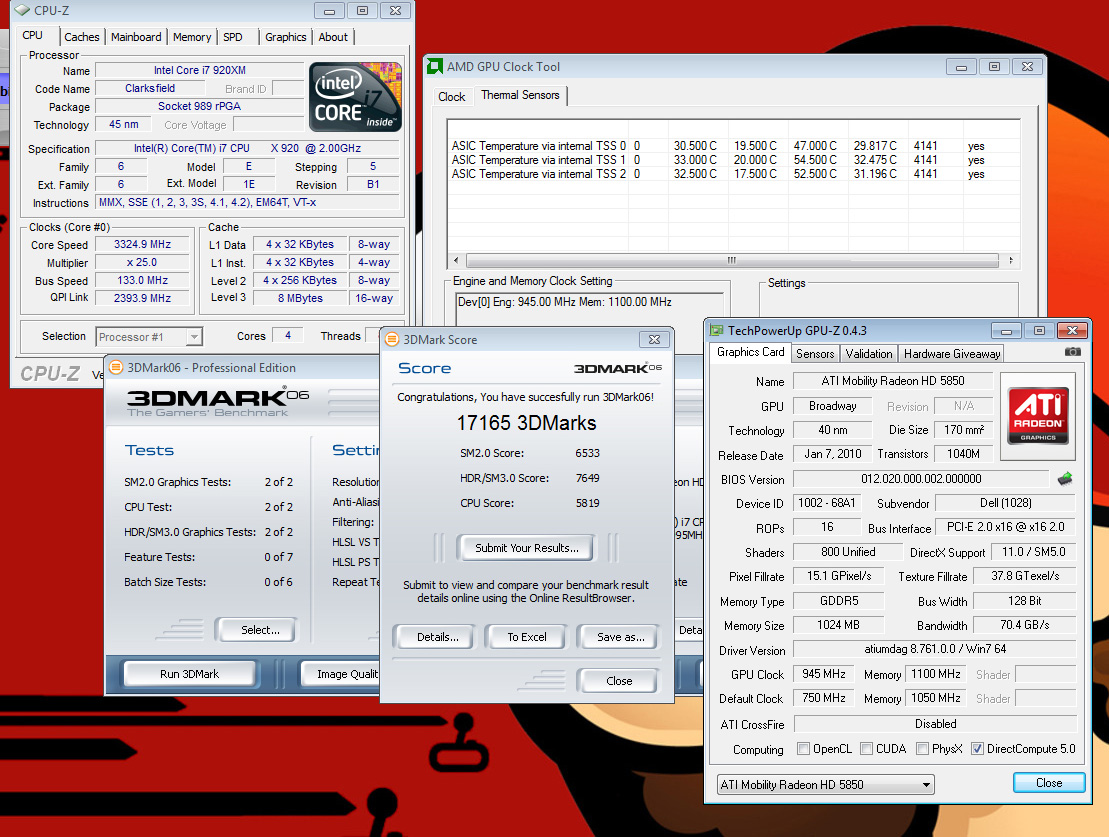Click the Close button in GPU-Z
This screenshot has width=1109, height=837.
[x=1049, y=783]
